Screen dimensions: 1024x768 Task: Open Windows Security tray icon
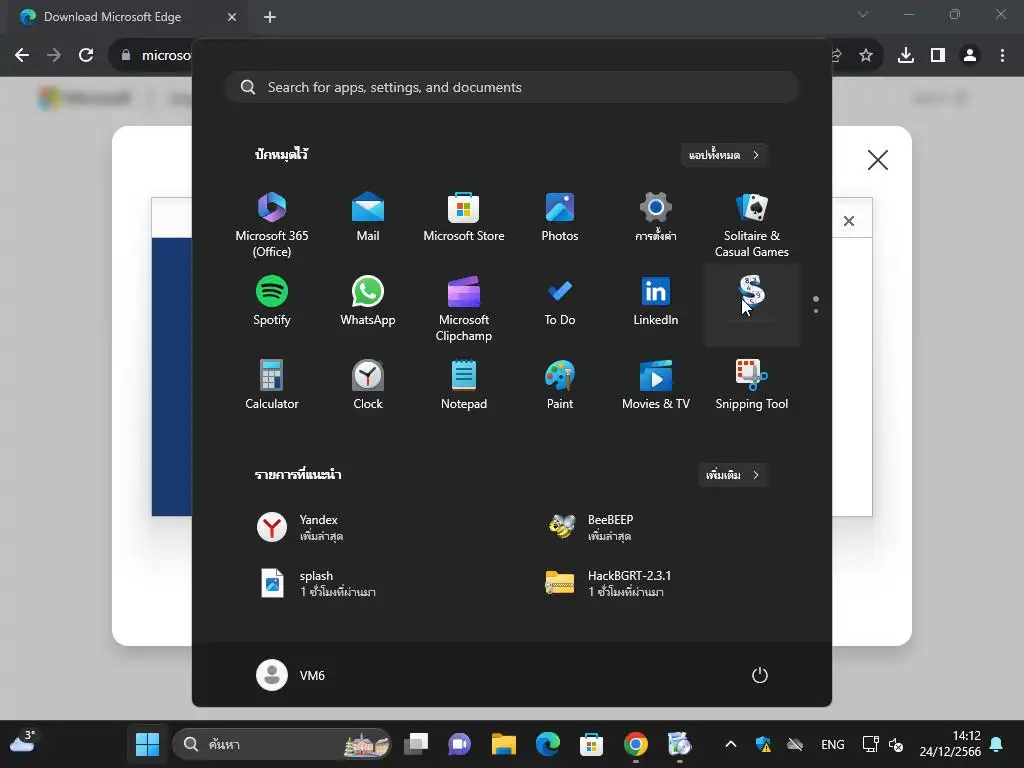click(x=763, y=744)
